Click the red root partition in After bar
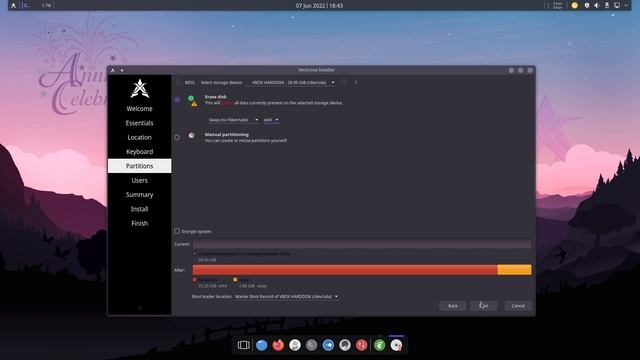 pyautogui.click(x=345, y=269)
